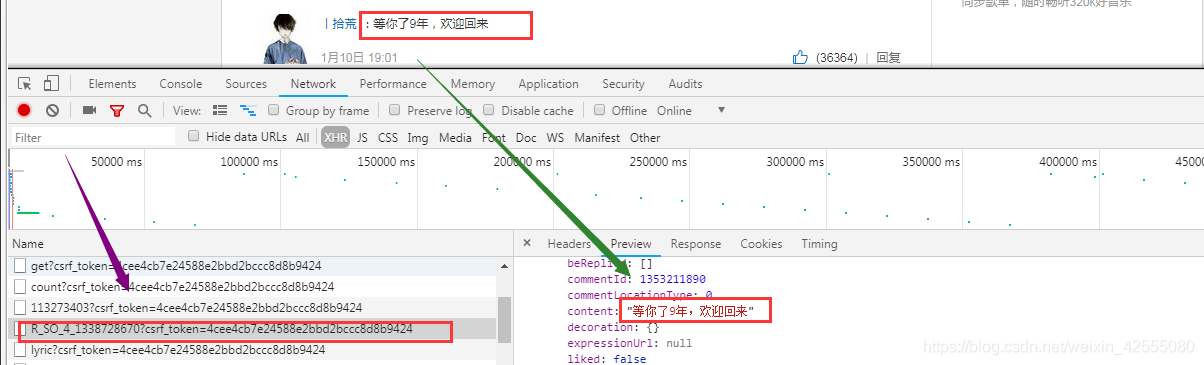This screenshot has width=1204, height=365.
Task: Open the commenter's avatar image
Action: click(x=284, y=39)
